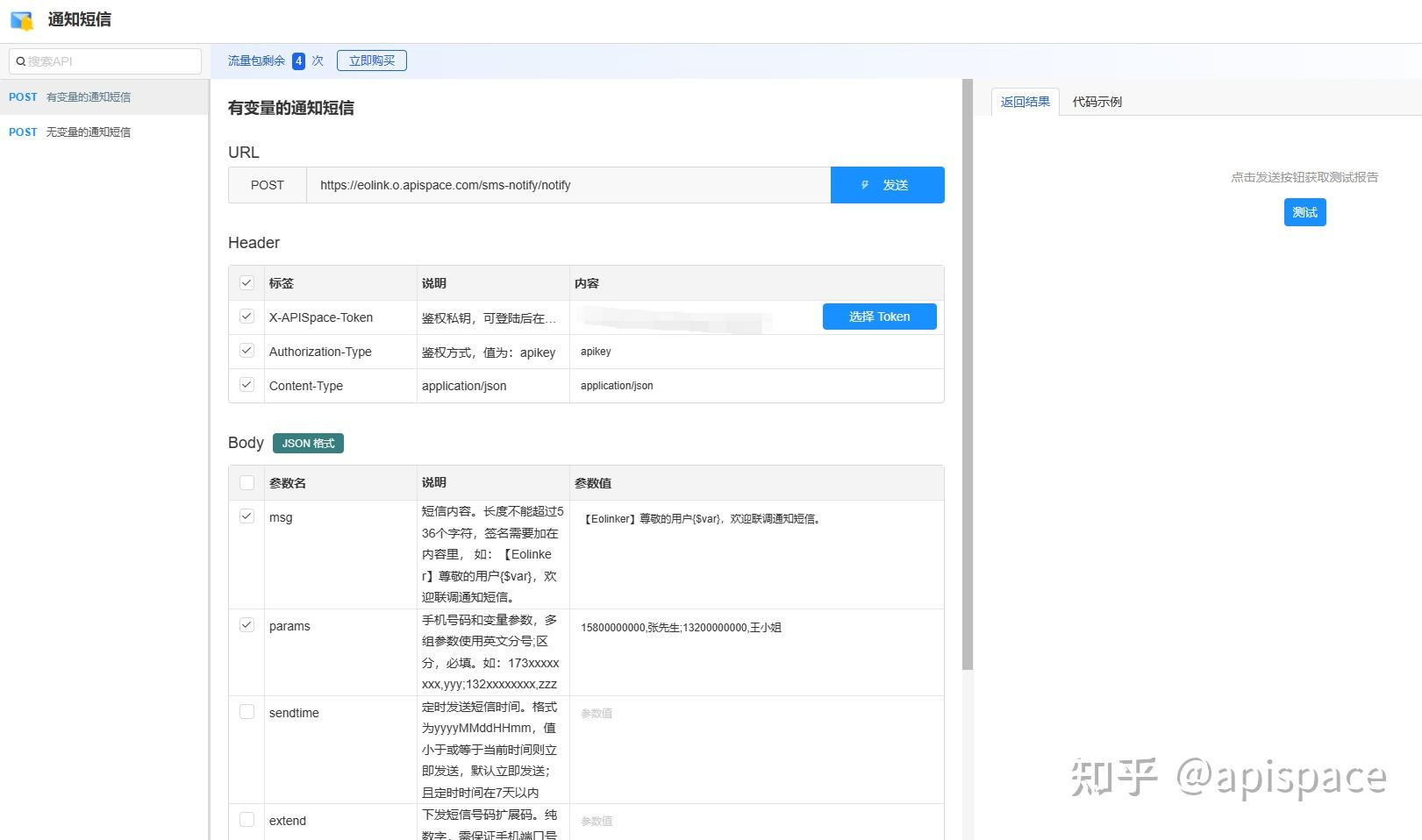Switch to the 代码示例 tab

1097,102
